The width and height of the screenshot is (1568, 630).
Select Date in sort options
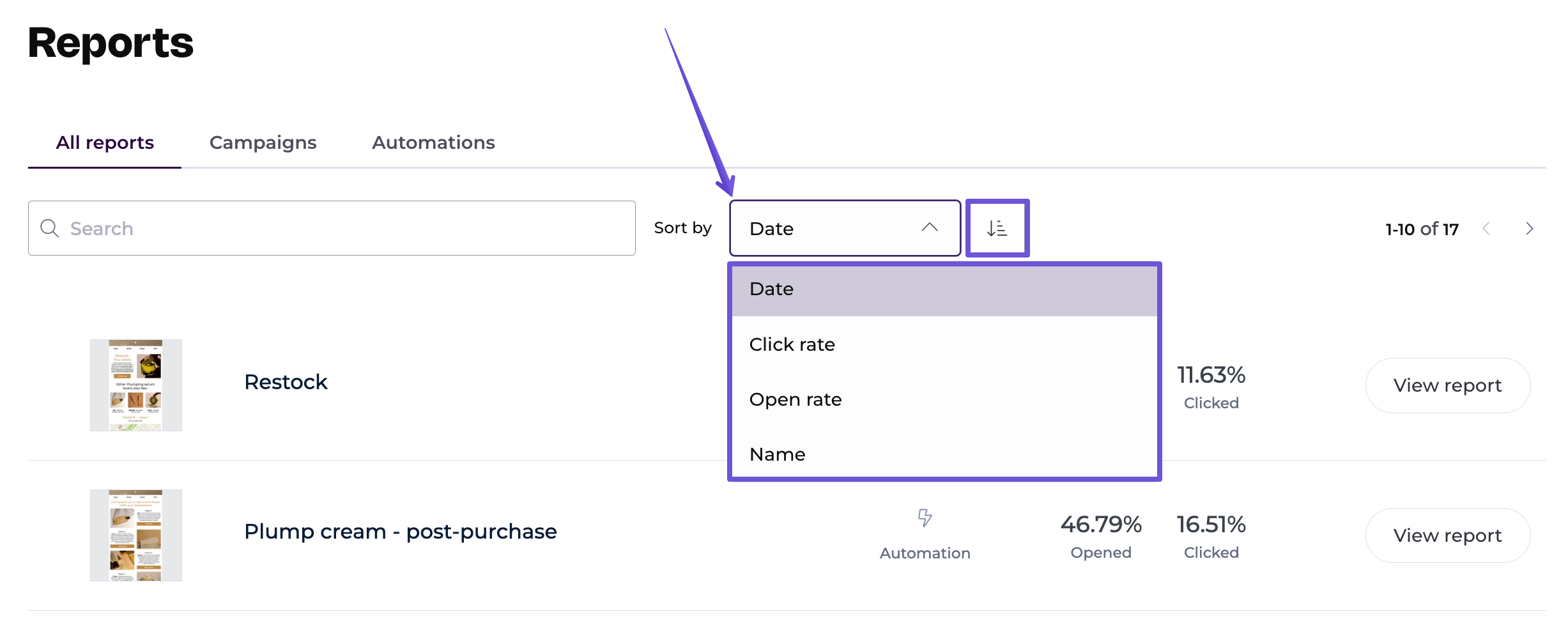point(944,289)
